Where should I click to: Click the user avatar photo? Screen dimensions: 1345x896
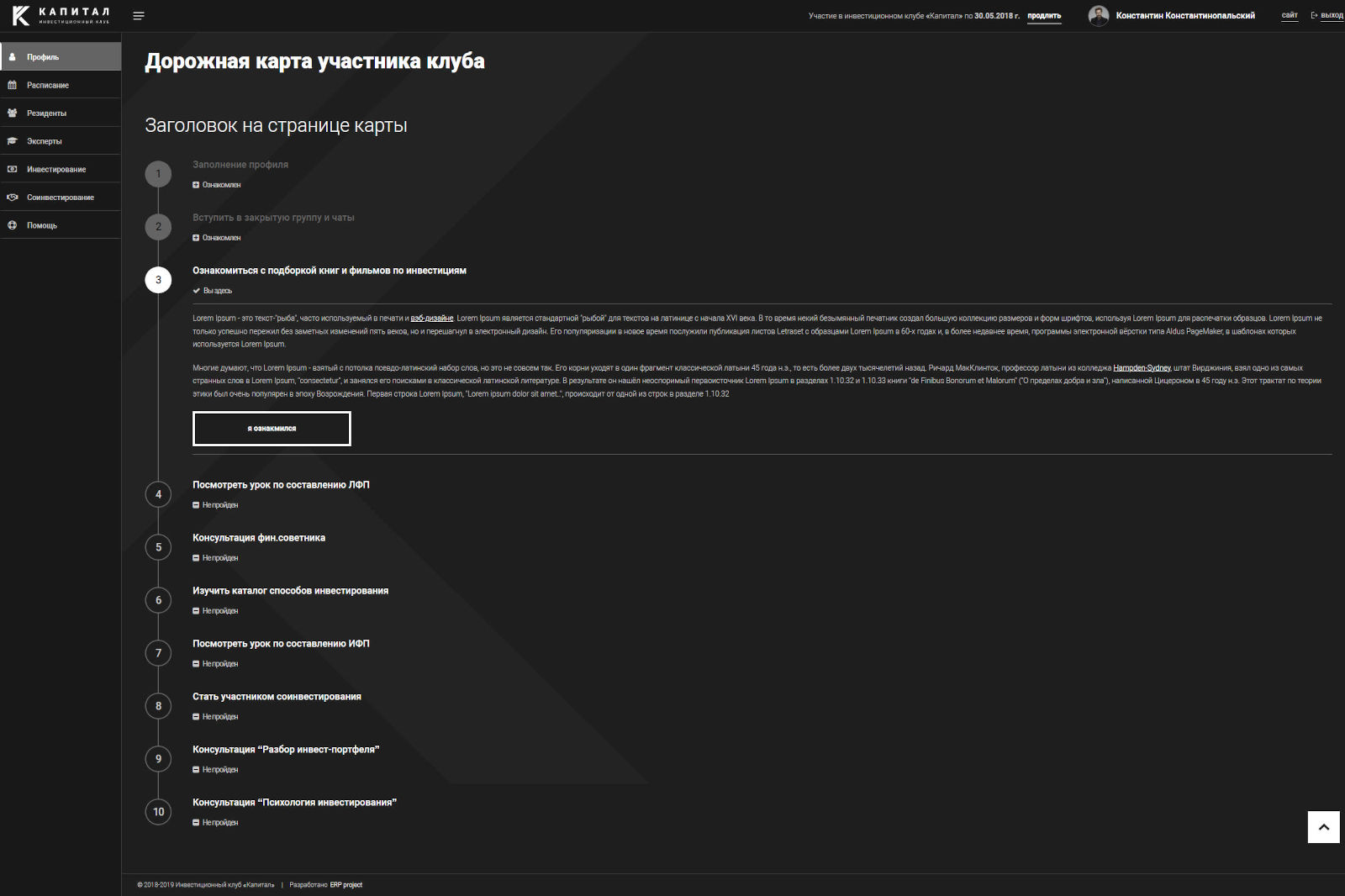[x=1098, y=16]
